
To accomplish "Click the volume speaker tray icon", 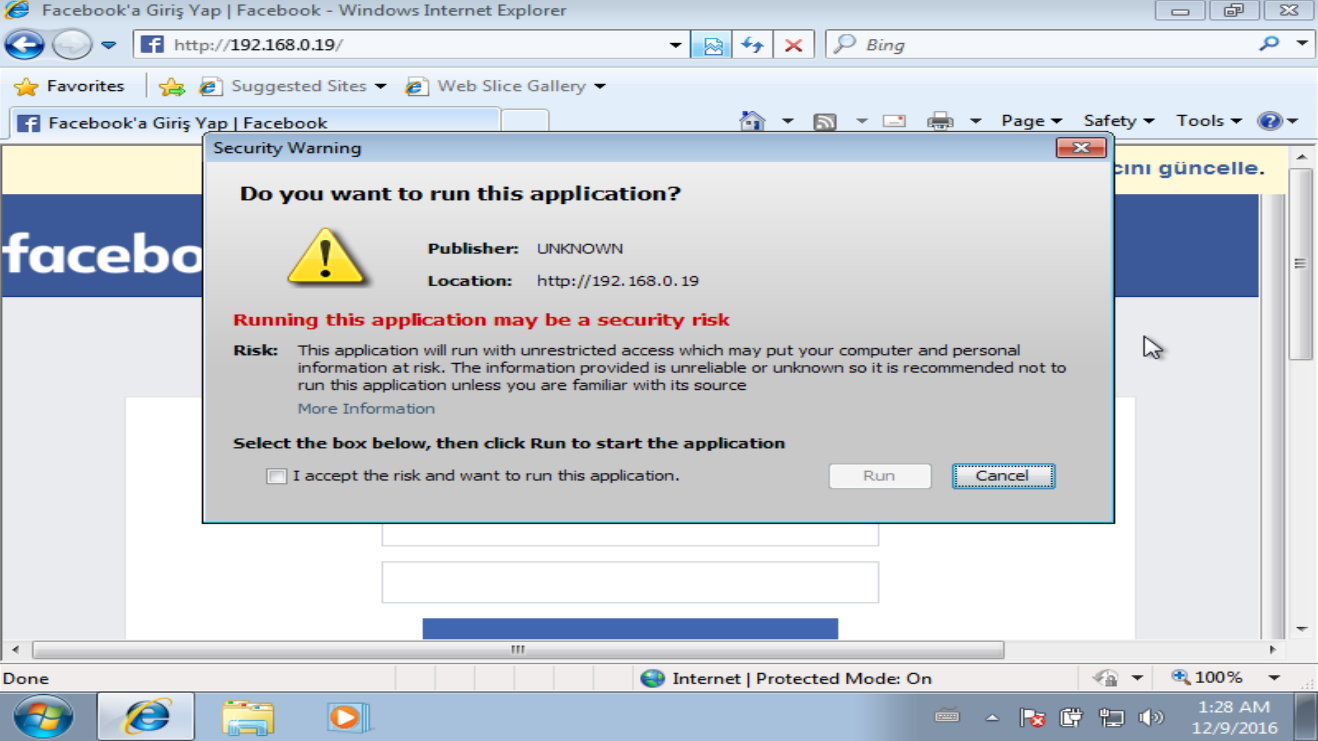I will (x=1151, y=717).
